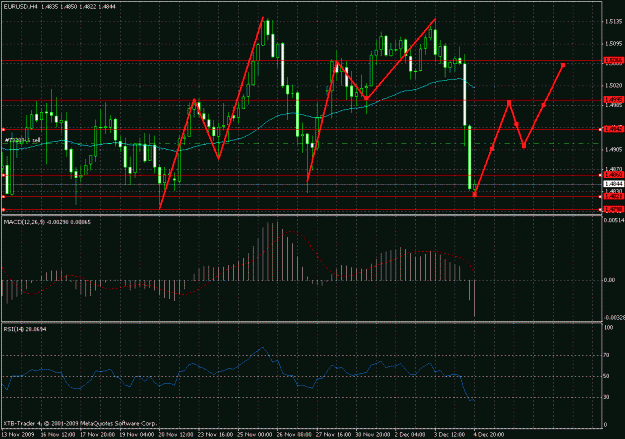Screen dimensions: 625x439
Task: Click MACD scale value 0.00514
Action: (x=614, y=220)
